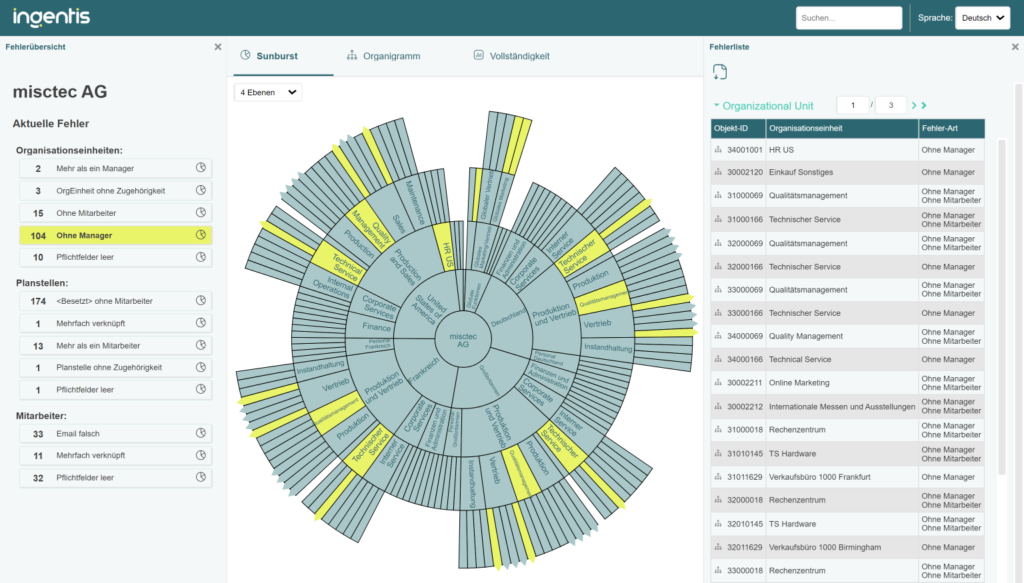Click sunburst icon for Mitarbeiter Mehrfach verknüpft
The width and height of the screenshot is (1024, 583).
(200, 455)
